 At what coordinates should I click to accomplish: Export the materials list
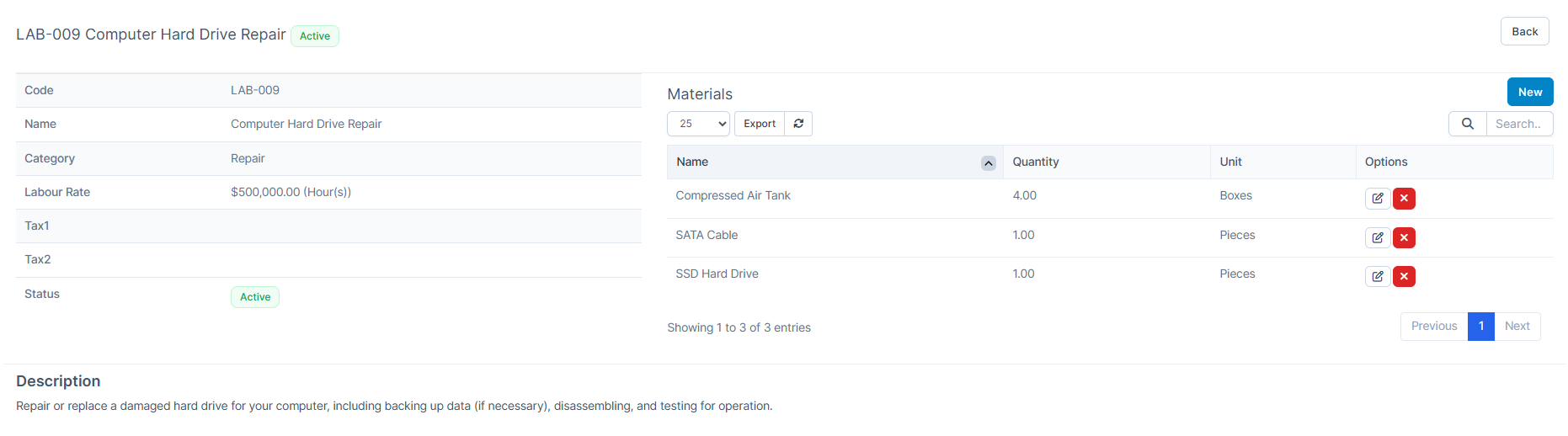click(759, 124)
